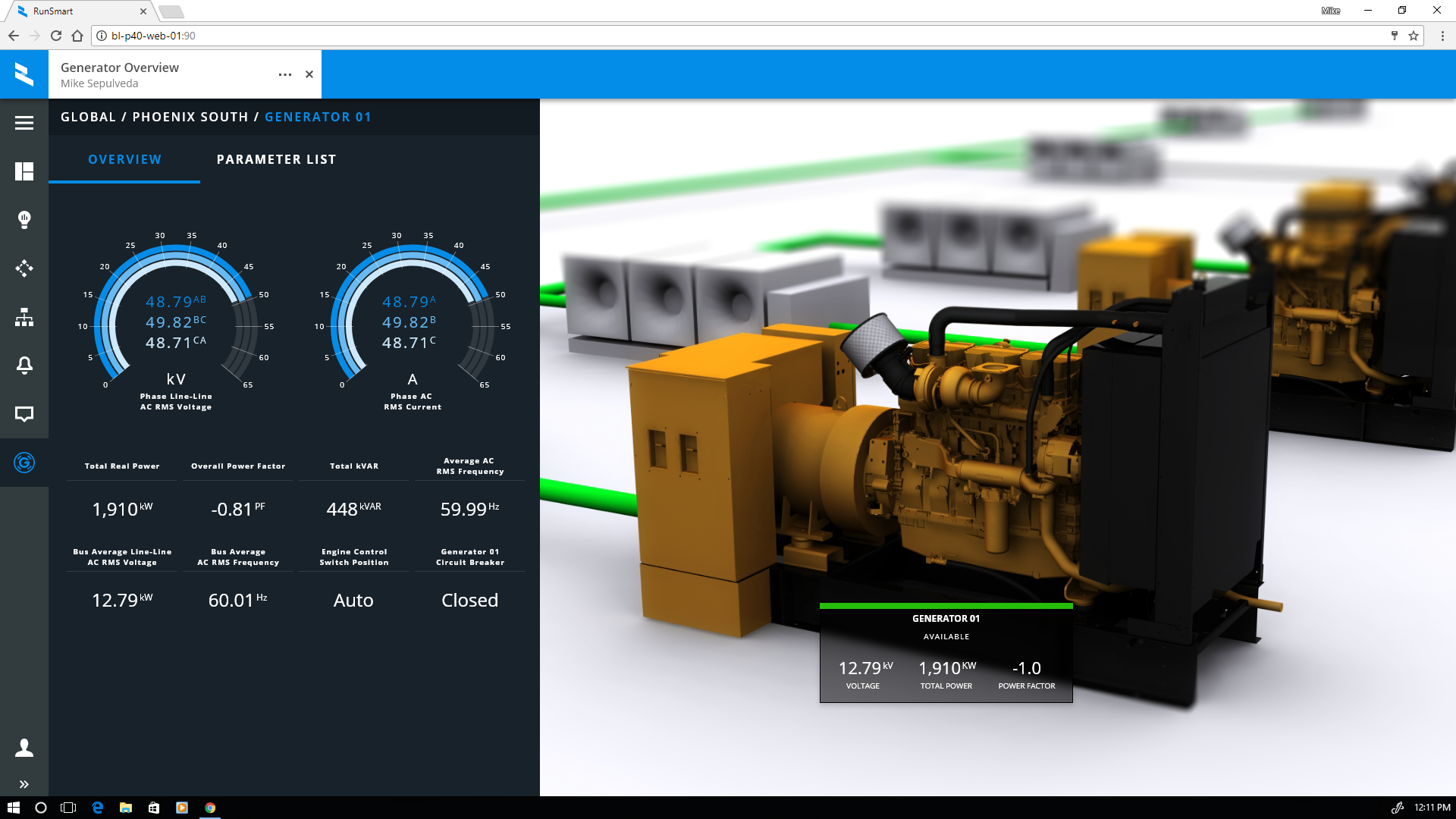1456x819 pixels.
Task: Click the dashboard grid icon in the sidebar
Action: point(24,171)
